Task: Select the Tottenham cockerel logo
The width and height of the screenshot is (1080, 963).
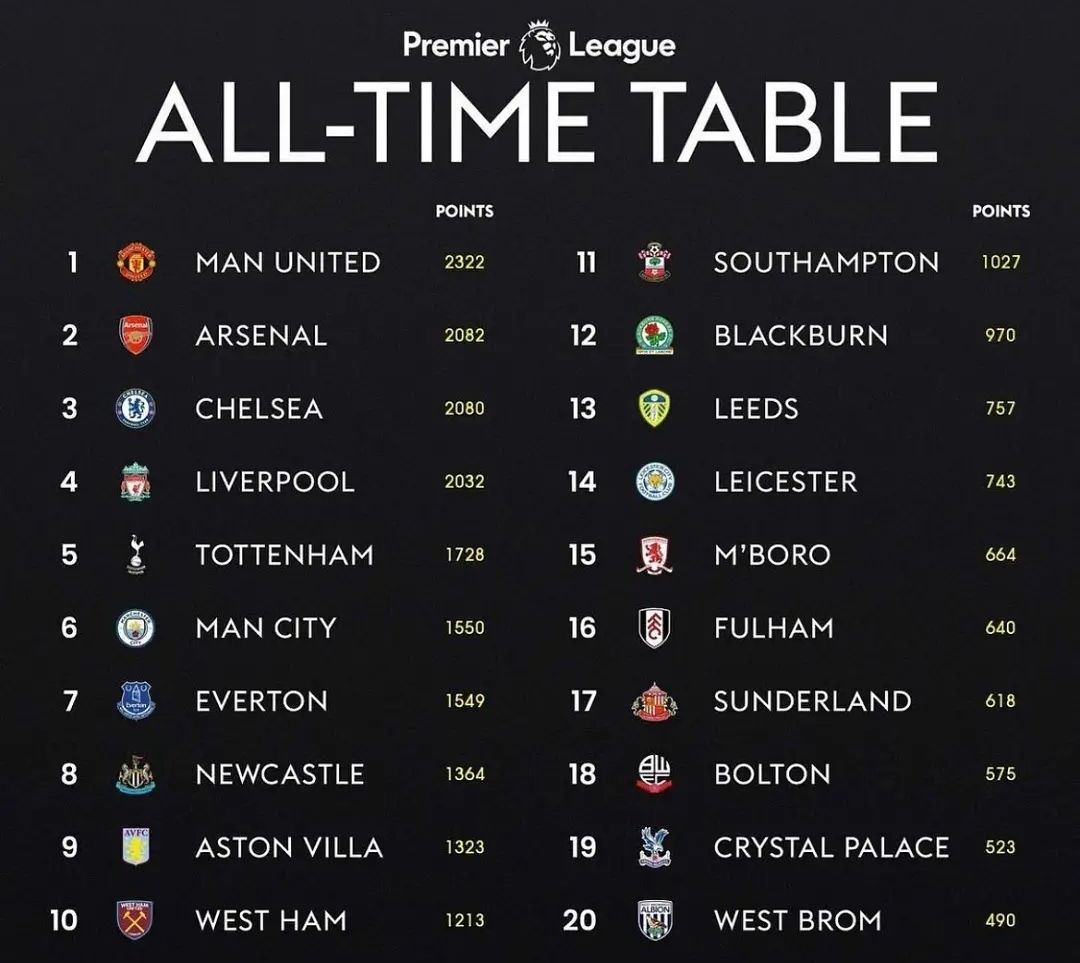Action: (x=136, y=554)
